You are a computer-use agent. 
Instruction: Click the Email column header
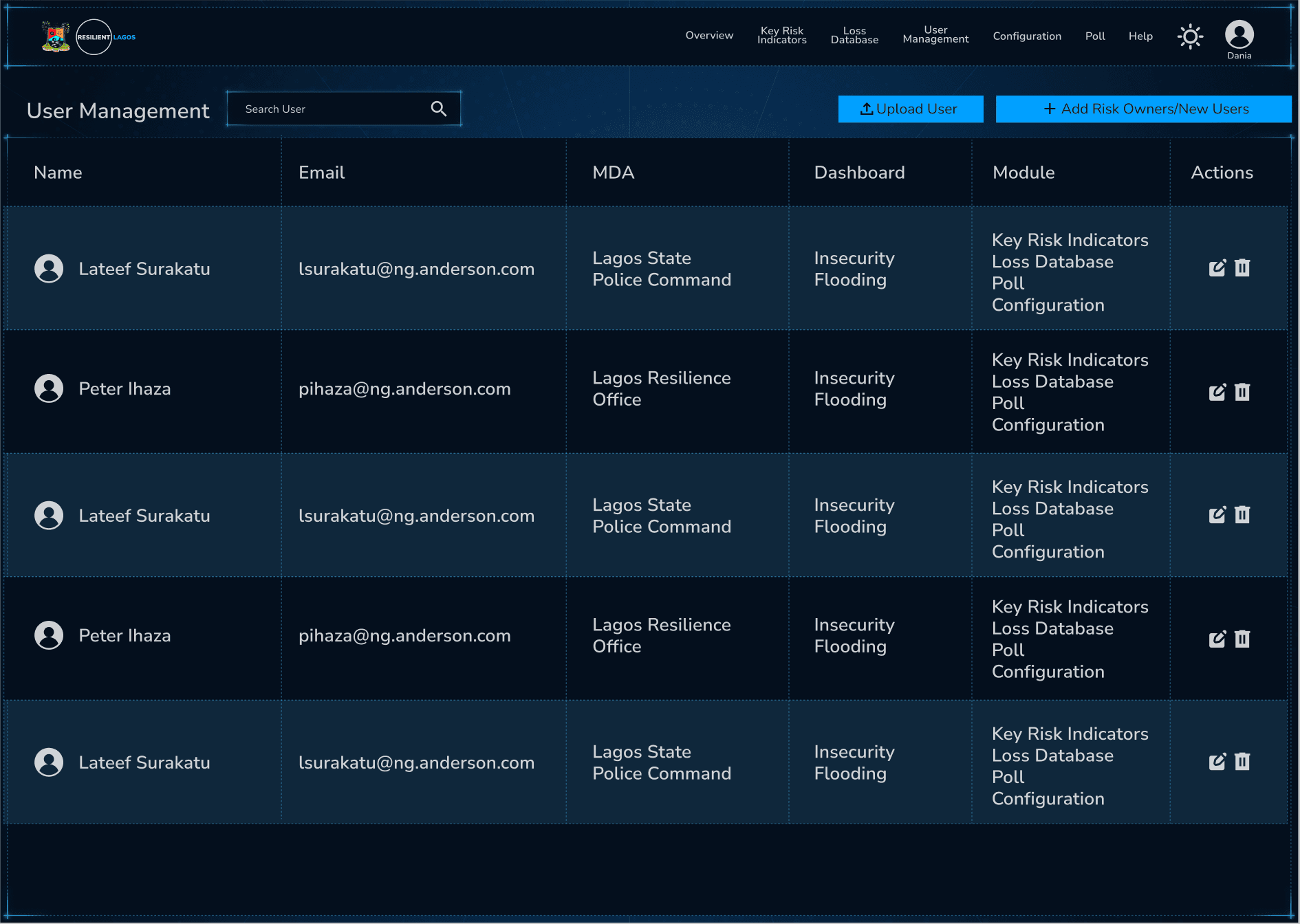coord(321,173)
